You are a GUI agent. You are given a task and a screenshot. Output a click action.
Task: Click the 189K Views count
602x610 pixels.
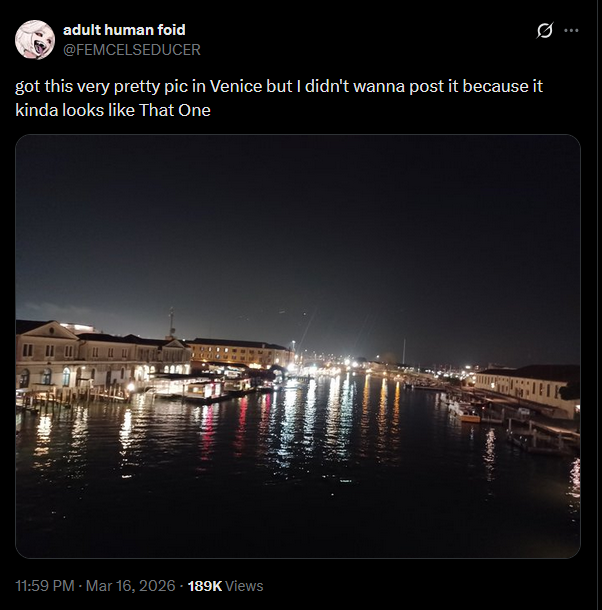pos(225,585)
